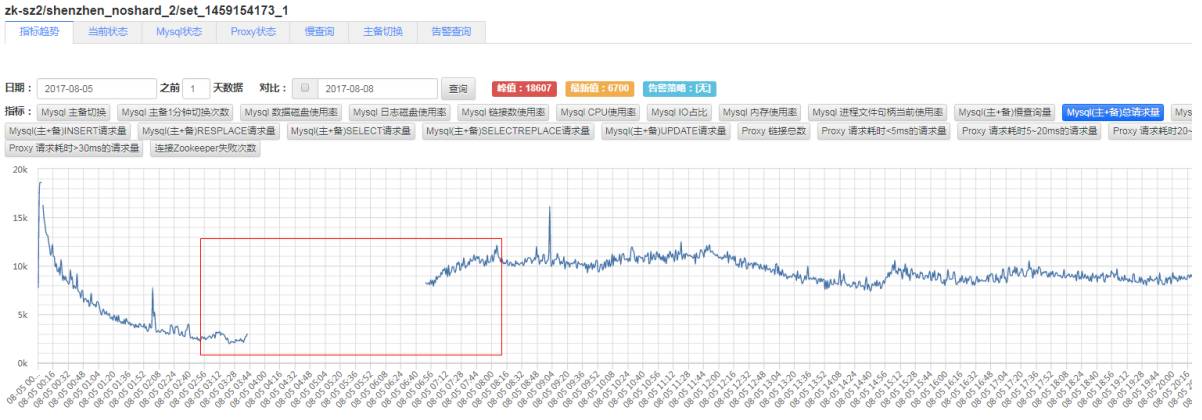Select the Mysql(主+备)INSERT请求量 metric
Screen dimensions: 1202x420
(68, 131)
